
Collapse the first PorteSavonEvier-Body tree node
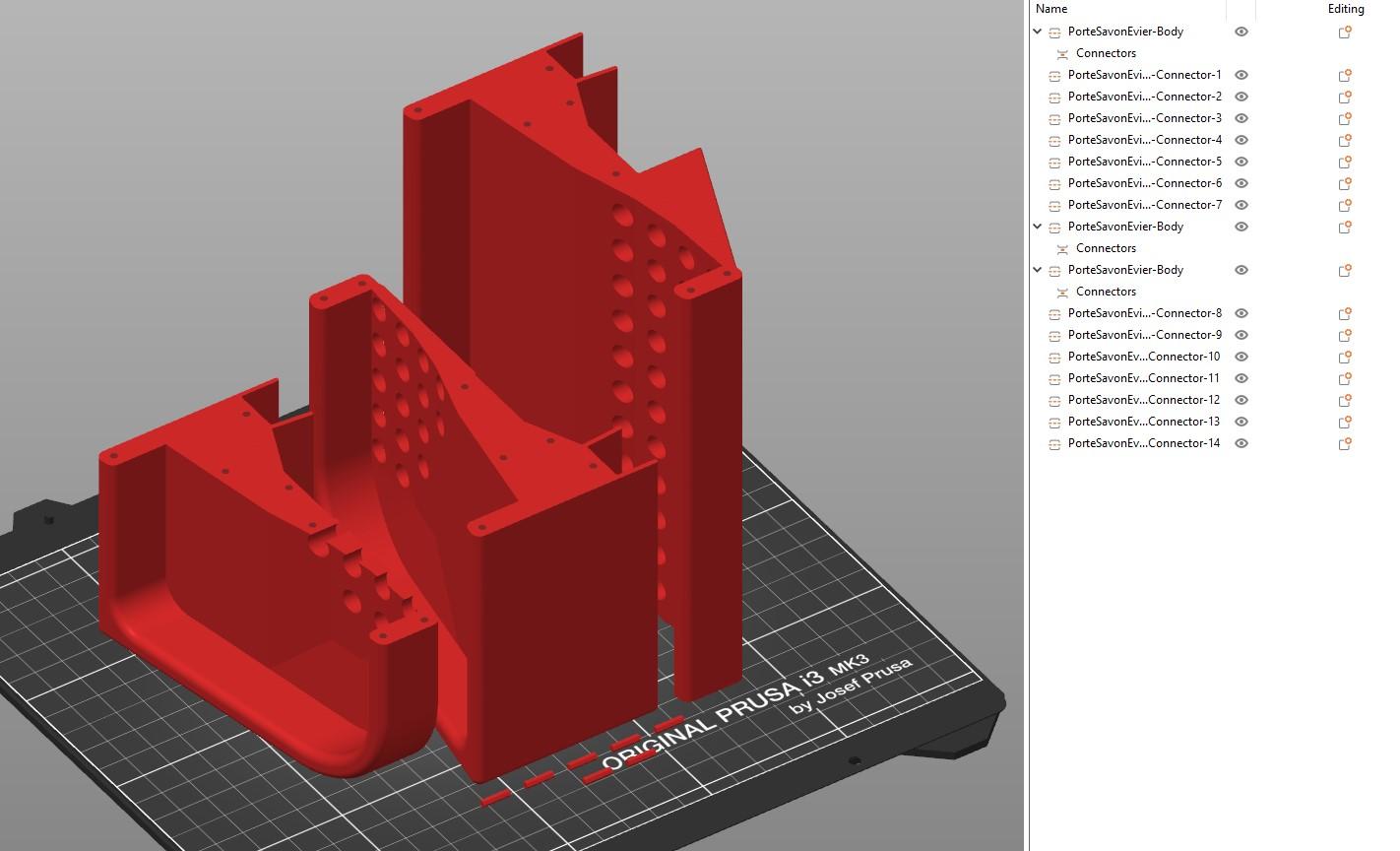pos(1038,32)
